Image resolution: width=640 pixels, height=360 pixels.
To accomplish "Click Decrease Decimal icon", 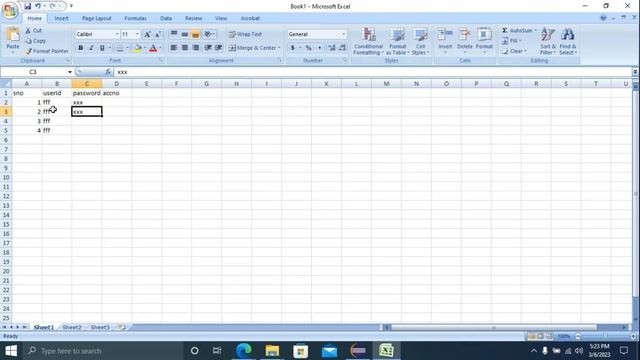I will [342, 48].
